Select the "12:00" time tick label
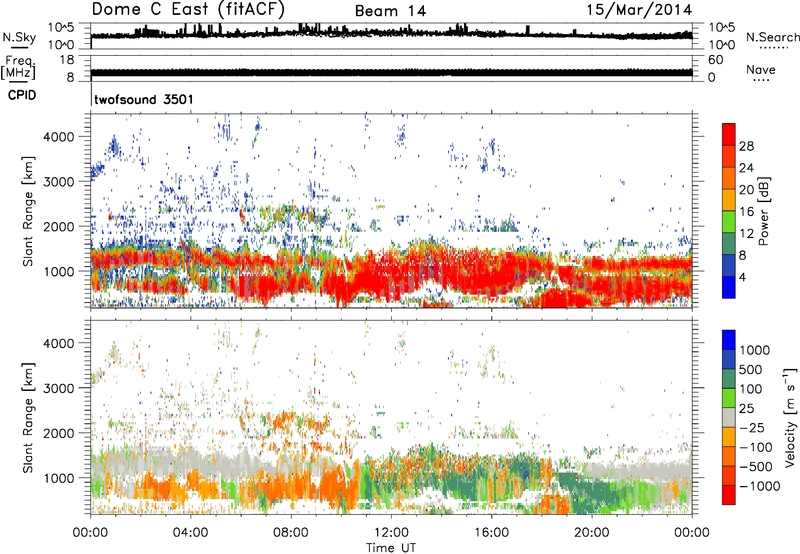 pyautogui.click(x=391, y=533)
